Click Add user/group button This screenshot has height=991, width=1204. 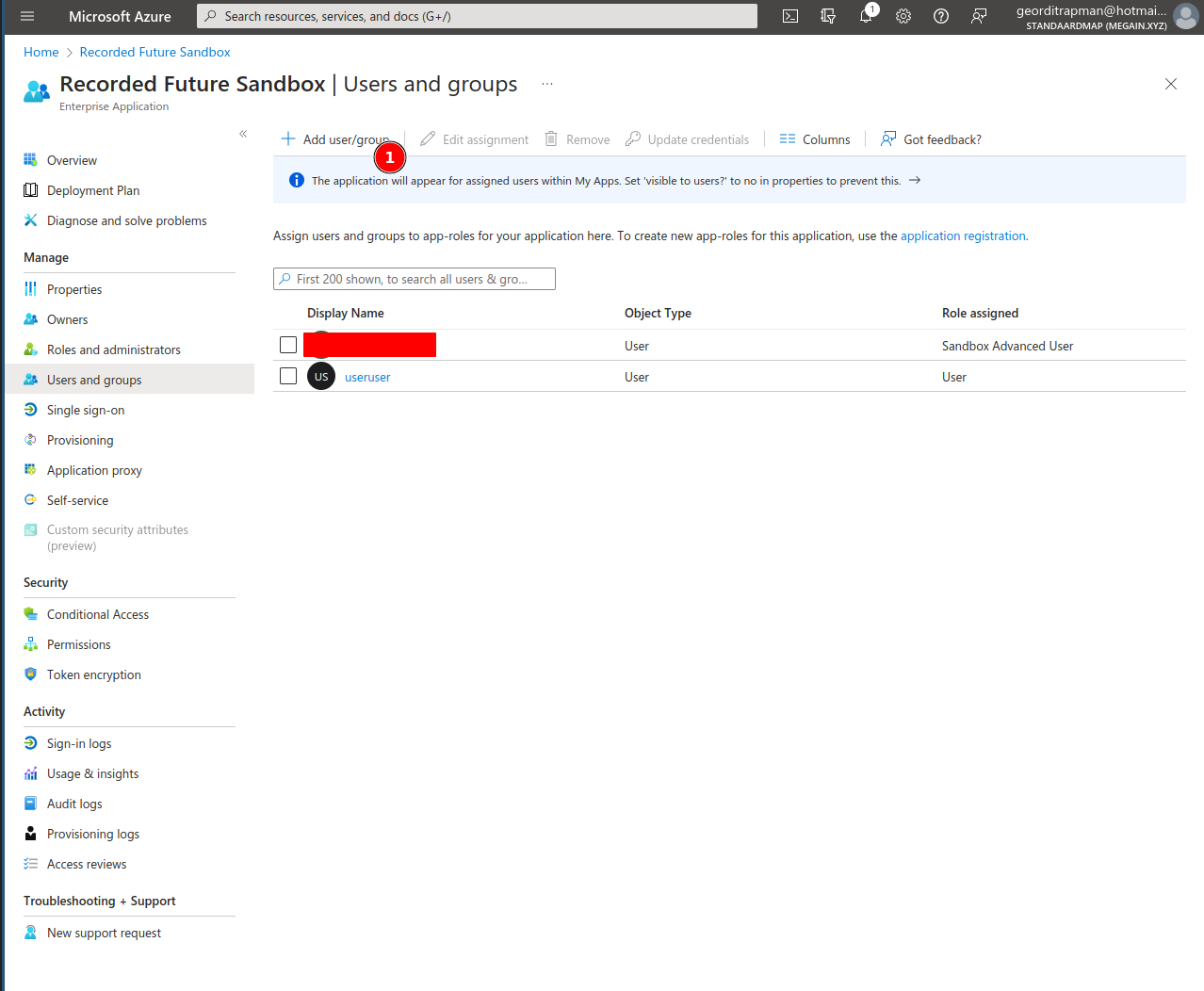coord(335,139)
